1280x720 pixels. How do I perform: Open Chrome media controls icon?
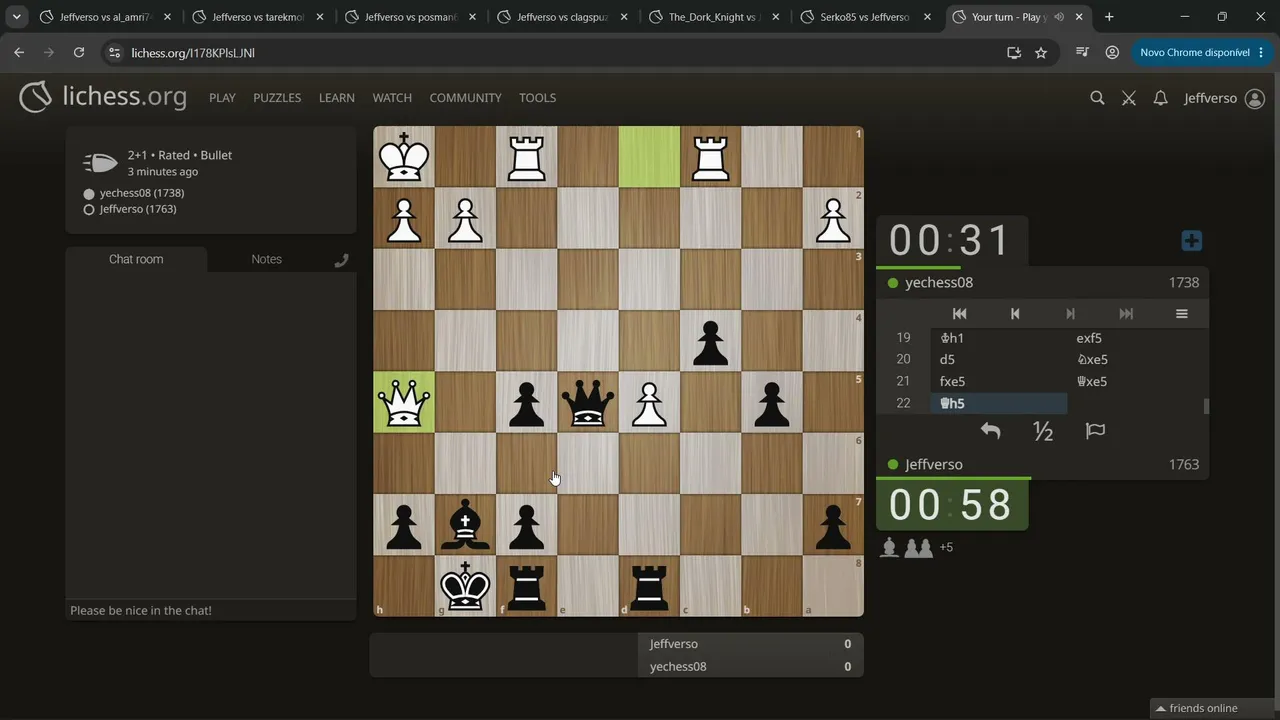[x=1082, y=53]
